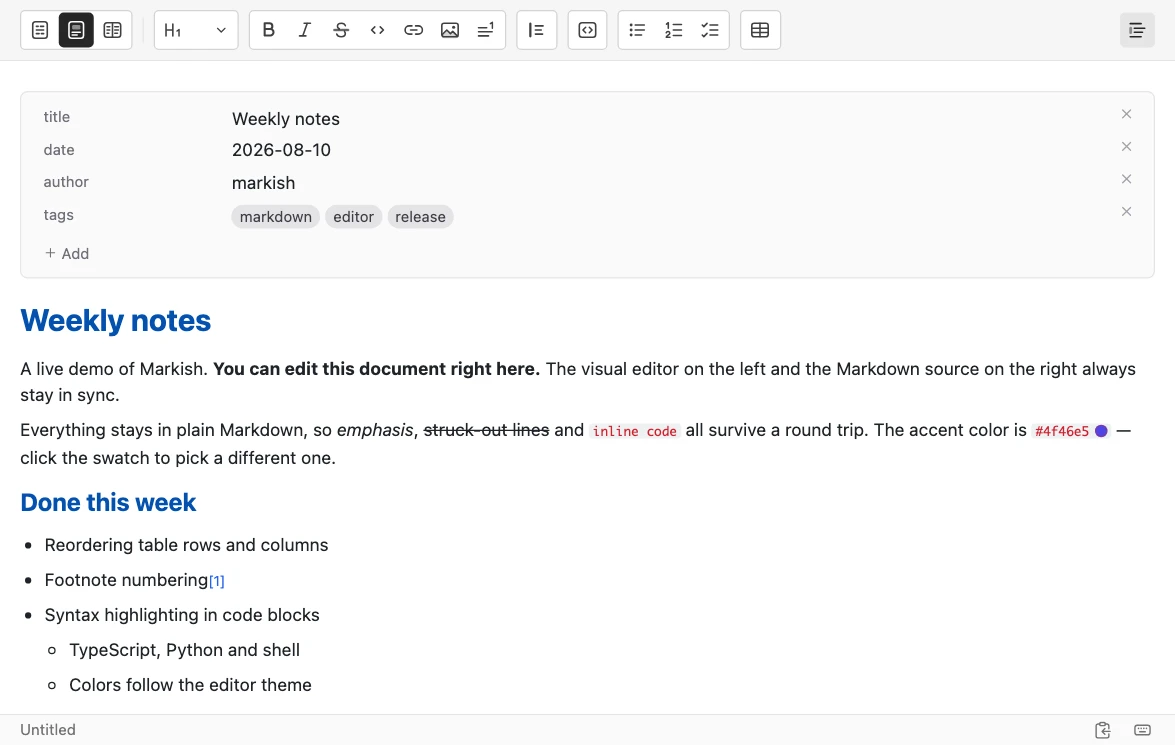Remove the tags frontmatter row
1175x745 pixels.
click(x=1126, y=211)
